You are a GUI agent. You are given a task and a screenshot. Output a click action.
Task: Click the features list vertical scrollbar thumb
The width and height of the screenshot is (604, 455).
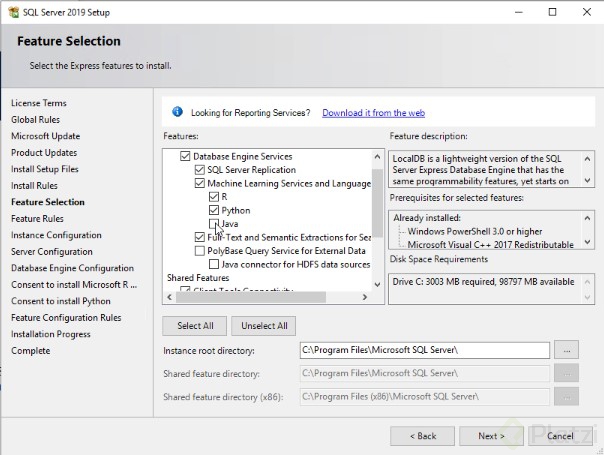[x=378, y=203]
